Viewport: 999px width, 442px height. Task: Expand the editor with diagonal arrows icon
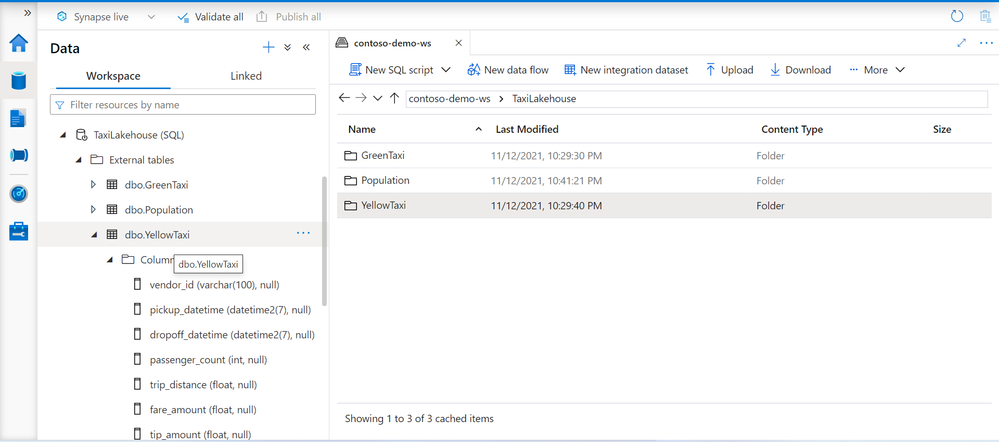[962, 43]
